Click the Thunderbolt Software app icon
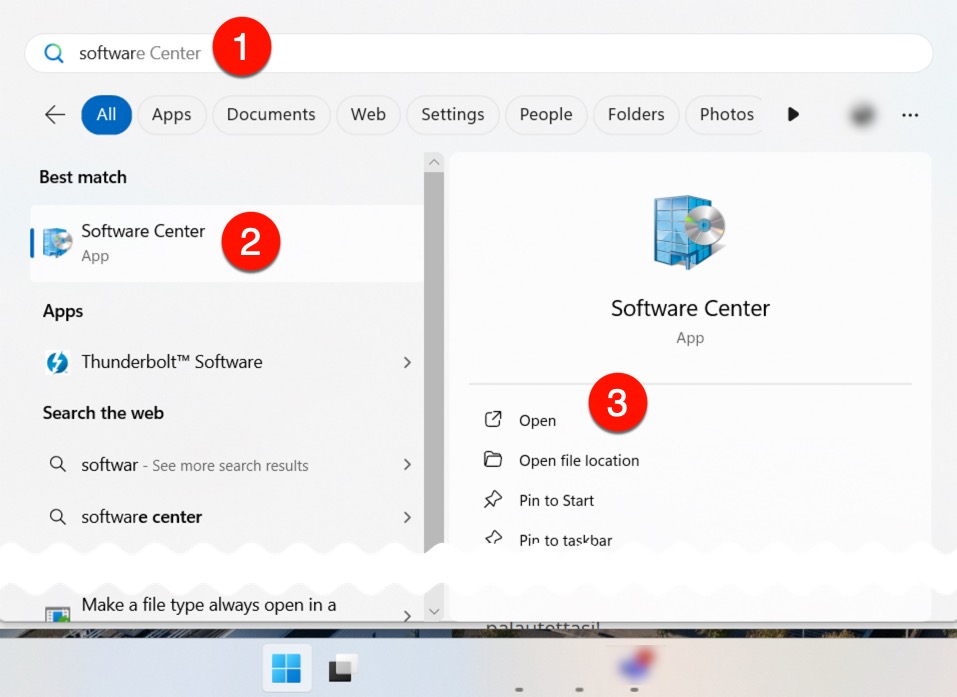Viewport: 957px width, 697px height. click(x=58, y=362)
